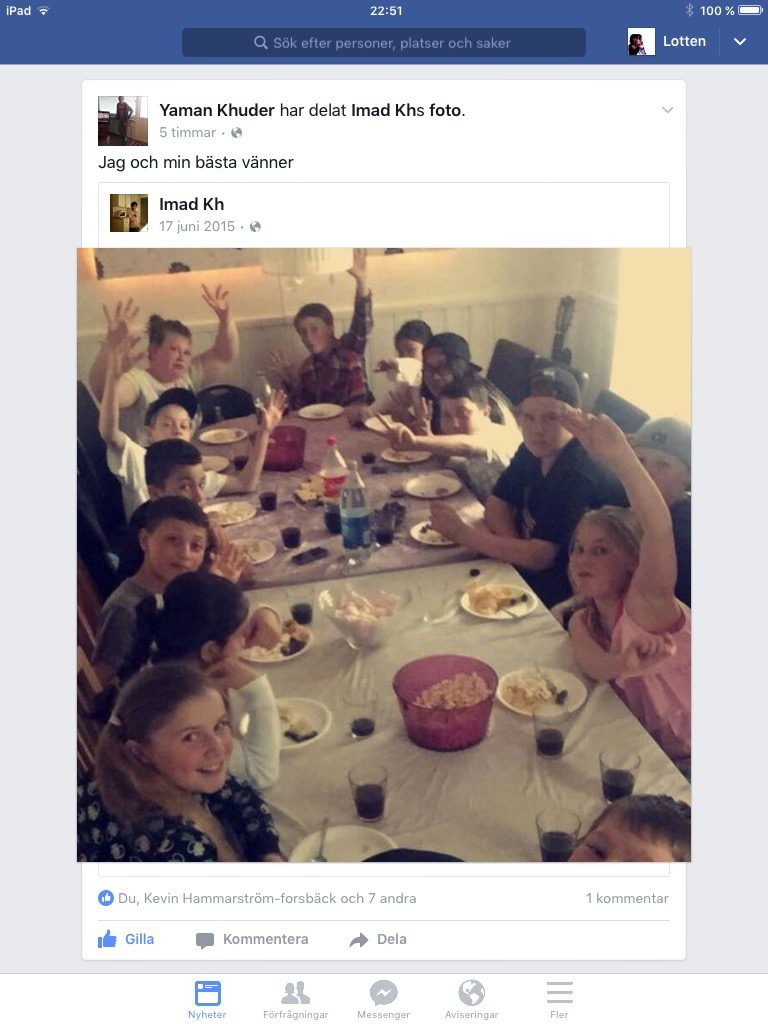
Task: Click Yaman Khuder's profile picture thumbnail
Action: pyautogui.click(x=123, y=121)
